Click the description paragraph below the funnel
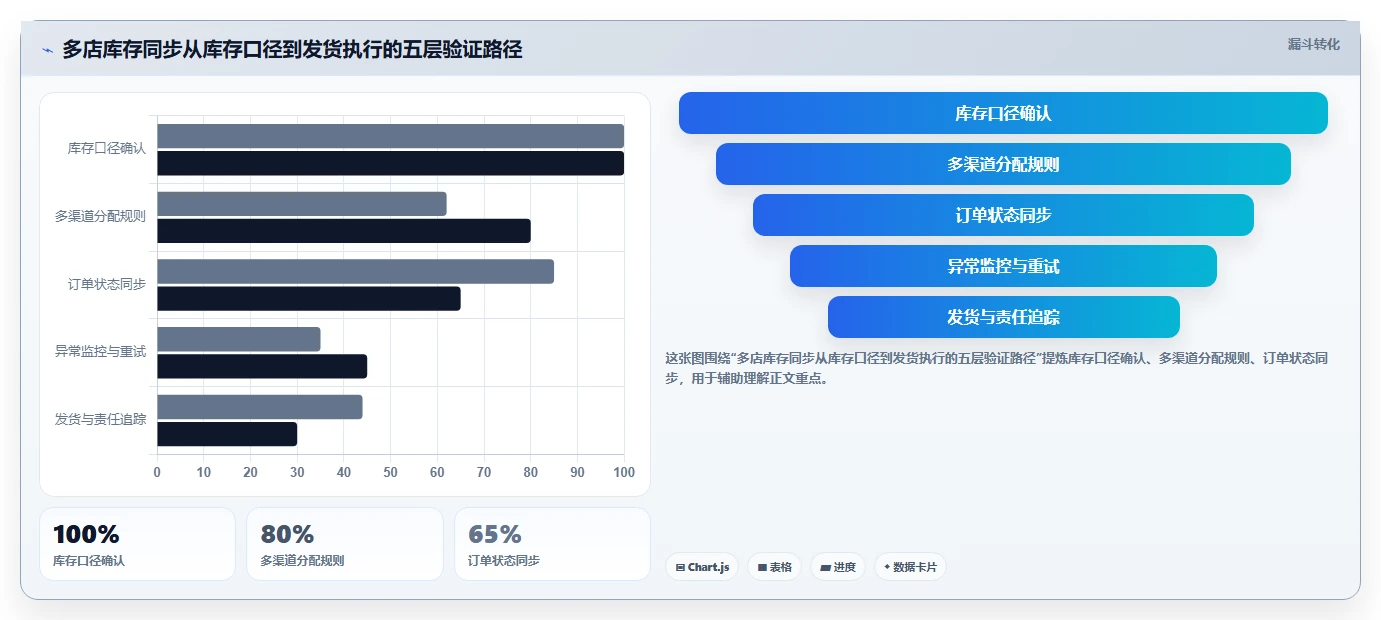1381x620 pixels. (x=996, y=368)
